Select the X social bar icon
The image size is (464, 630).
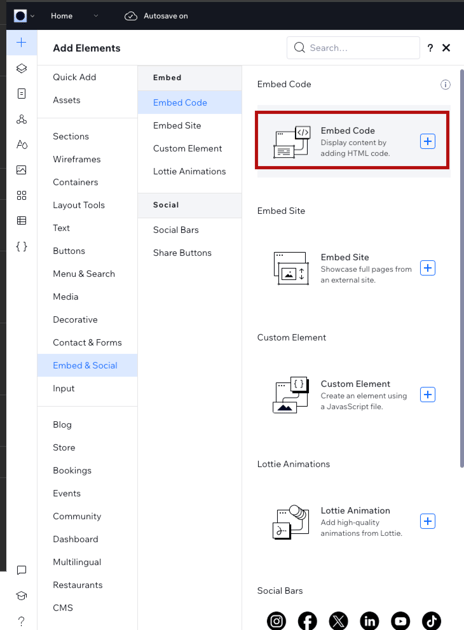pos(339,621)
